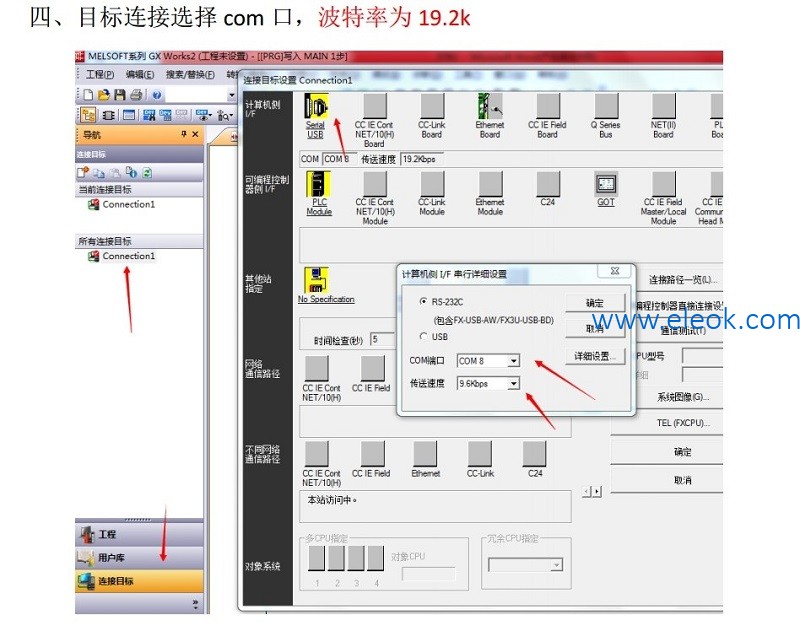
Task: Switch to the 工程 navigation tab
Action: [139, 534]
